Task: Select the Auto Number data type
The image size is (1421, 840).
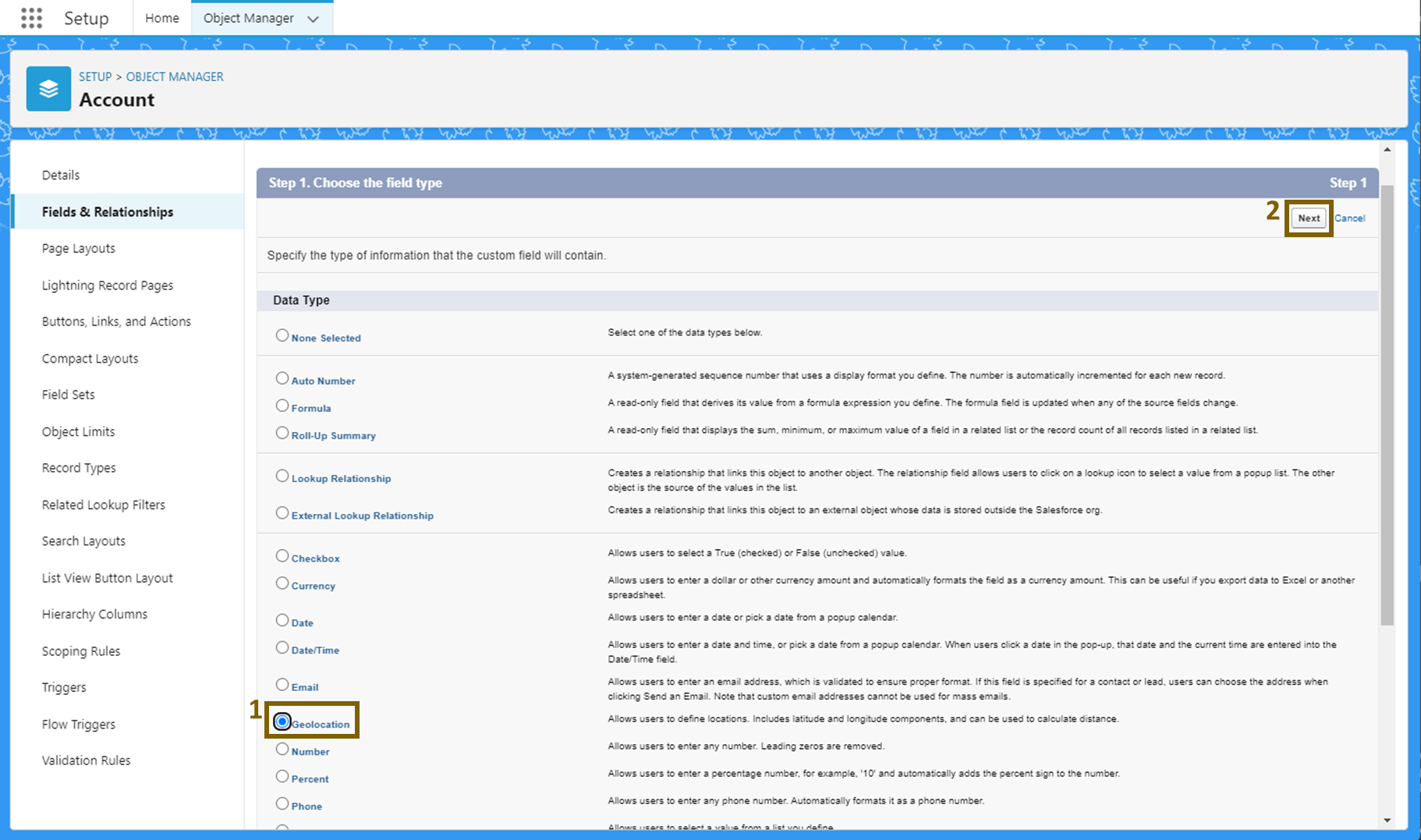Action: 282,378
